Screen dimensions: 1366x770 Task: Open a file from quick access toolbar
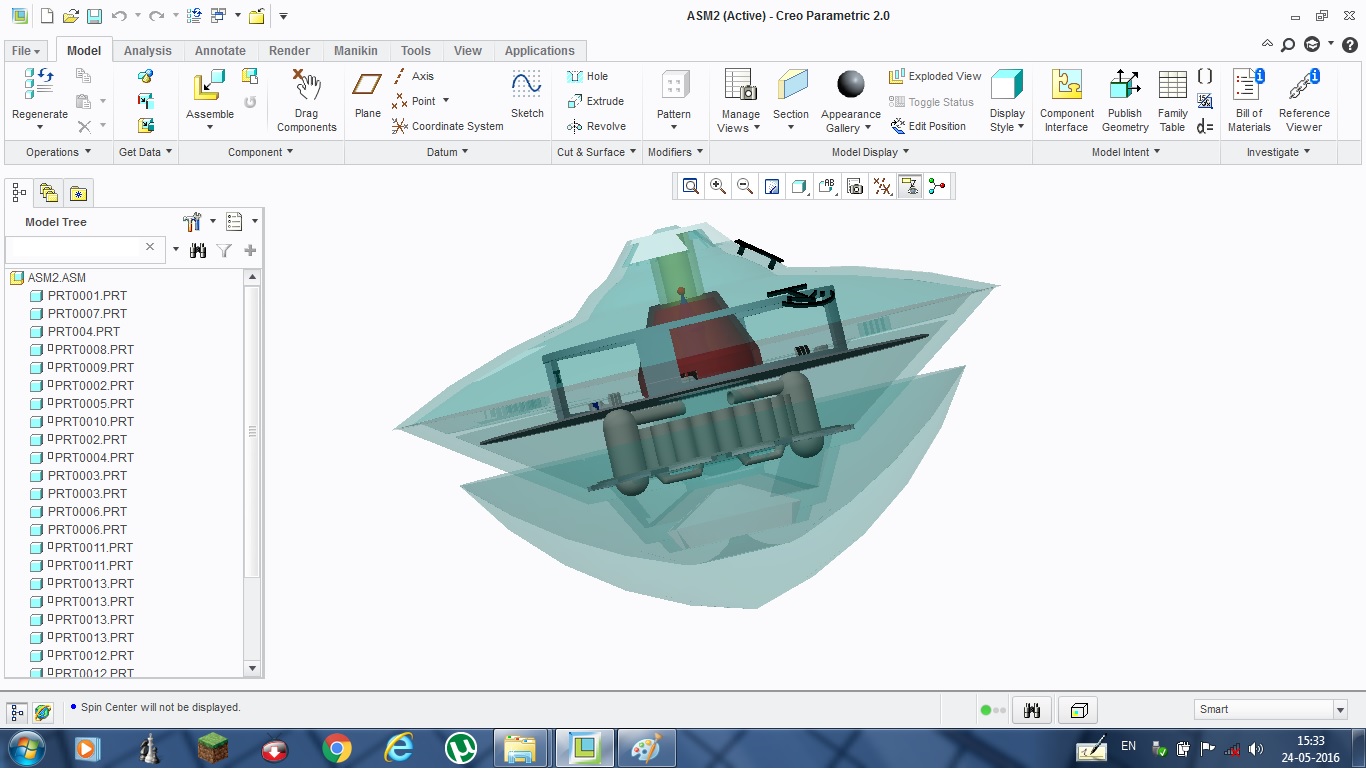point(70,16)
